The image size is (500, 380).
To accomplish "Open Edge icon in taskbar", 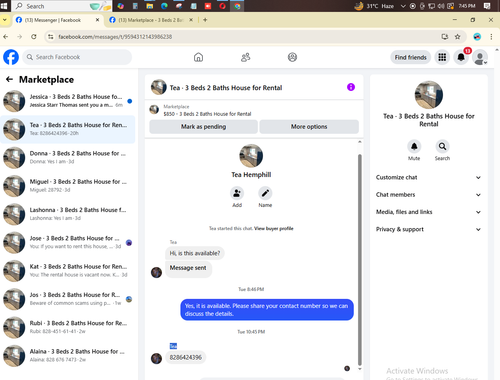I will [164, 6].
